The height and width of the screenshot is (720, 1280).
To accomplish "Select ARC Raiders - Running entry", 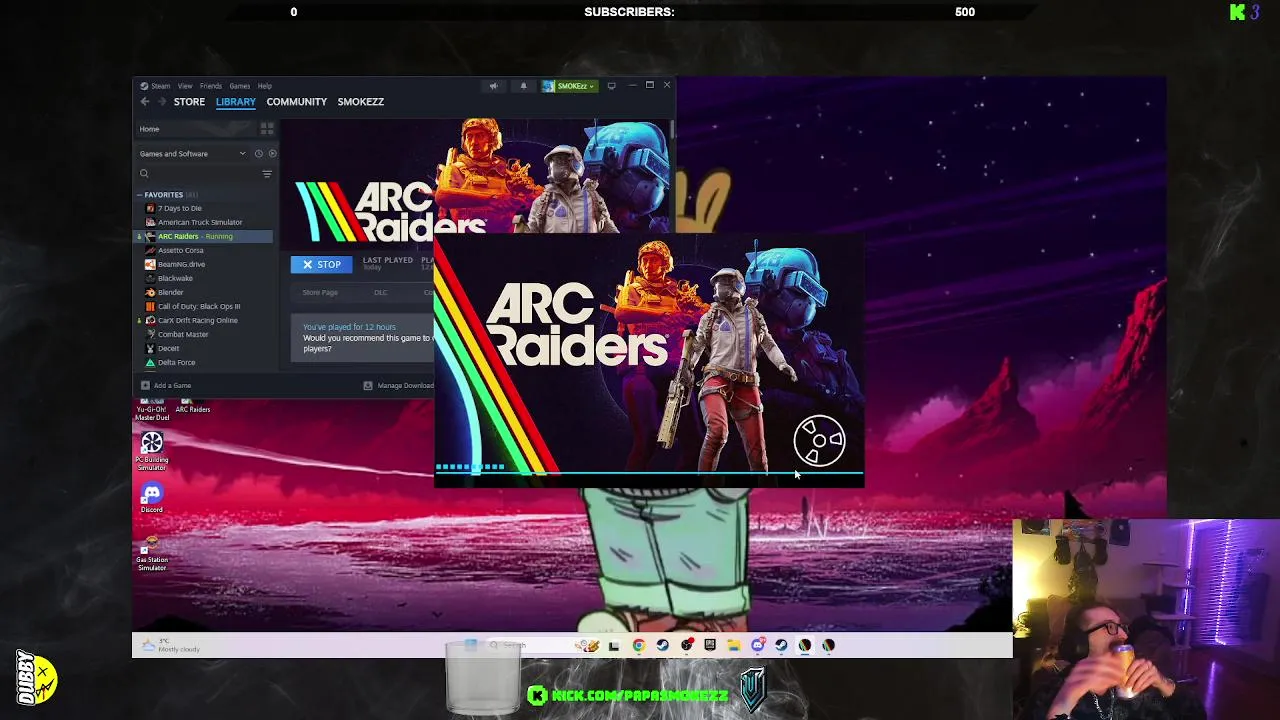I will [203, 236].
